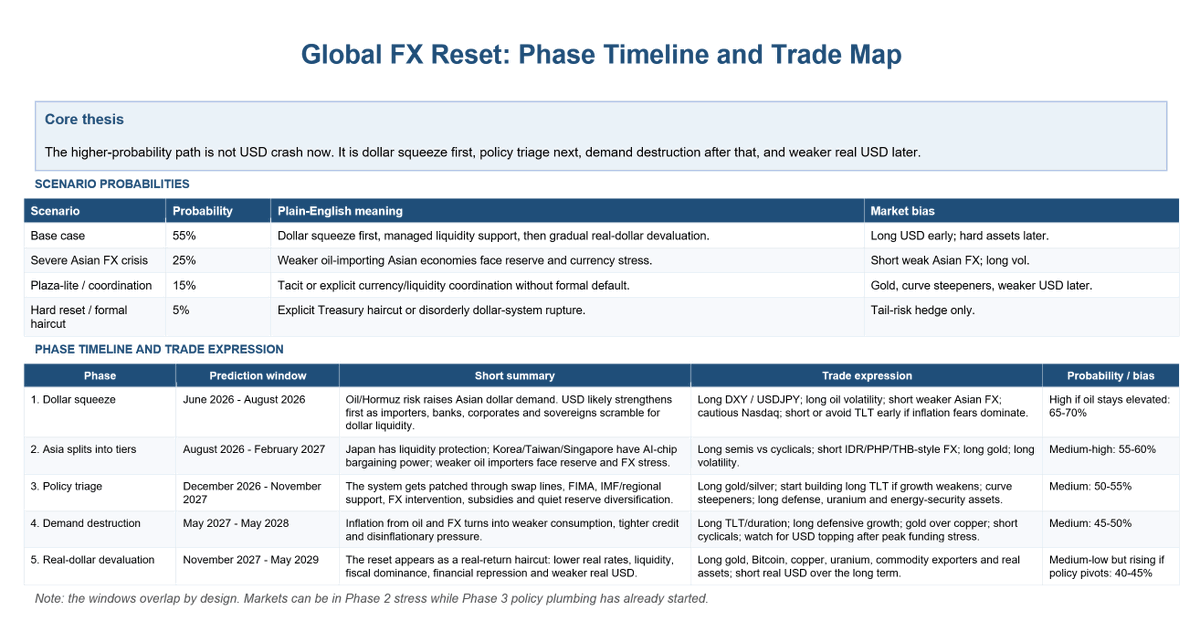Click 'Long USD early; hard assets later.' cell
Image resolution: width=1200 pixels, height=642 pixels.
(1021, 236)
